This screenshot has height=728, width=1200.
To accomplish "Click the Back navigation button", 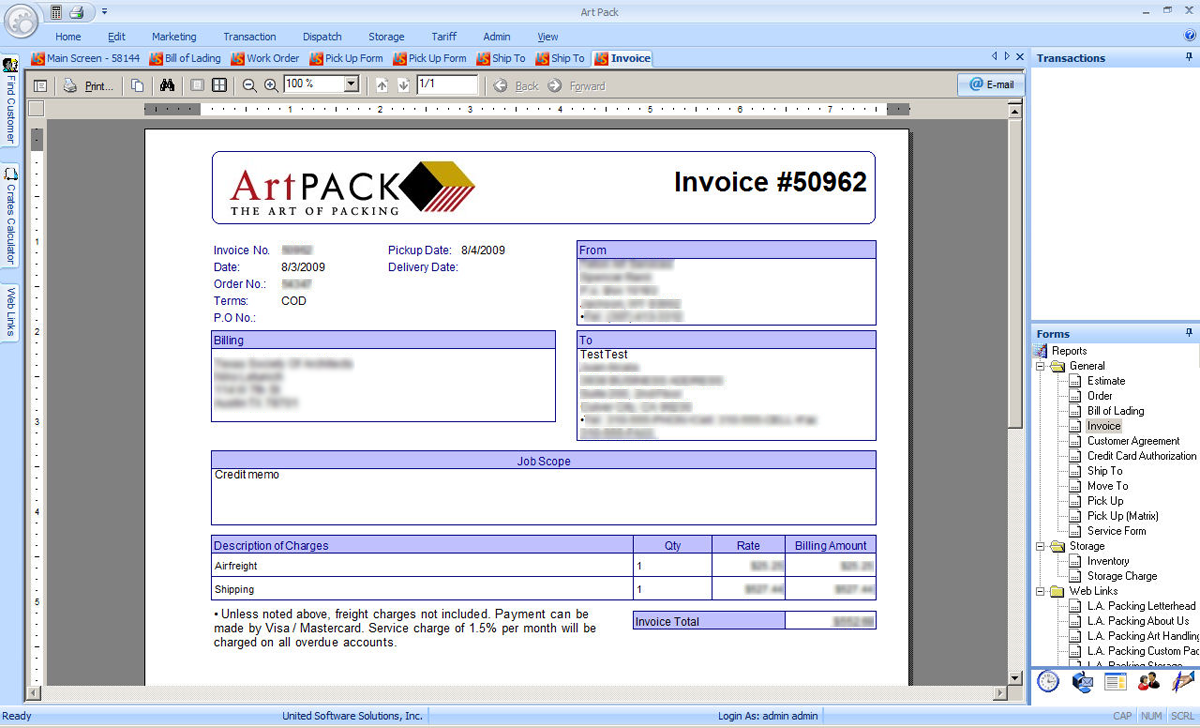I will (516, 86).
